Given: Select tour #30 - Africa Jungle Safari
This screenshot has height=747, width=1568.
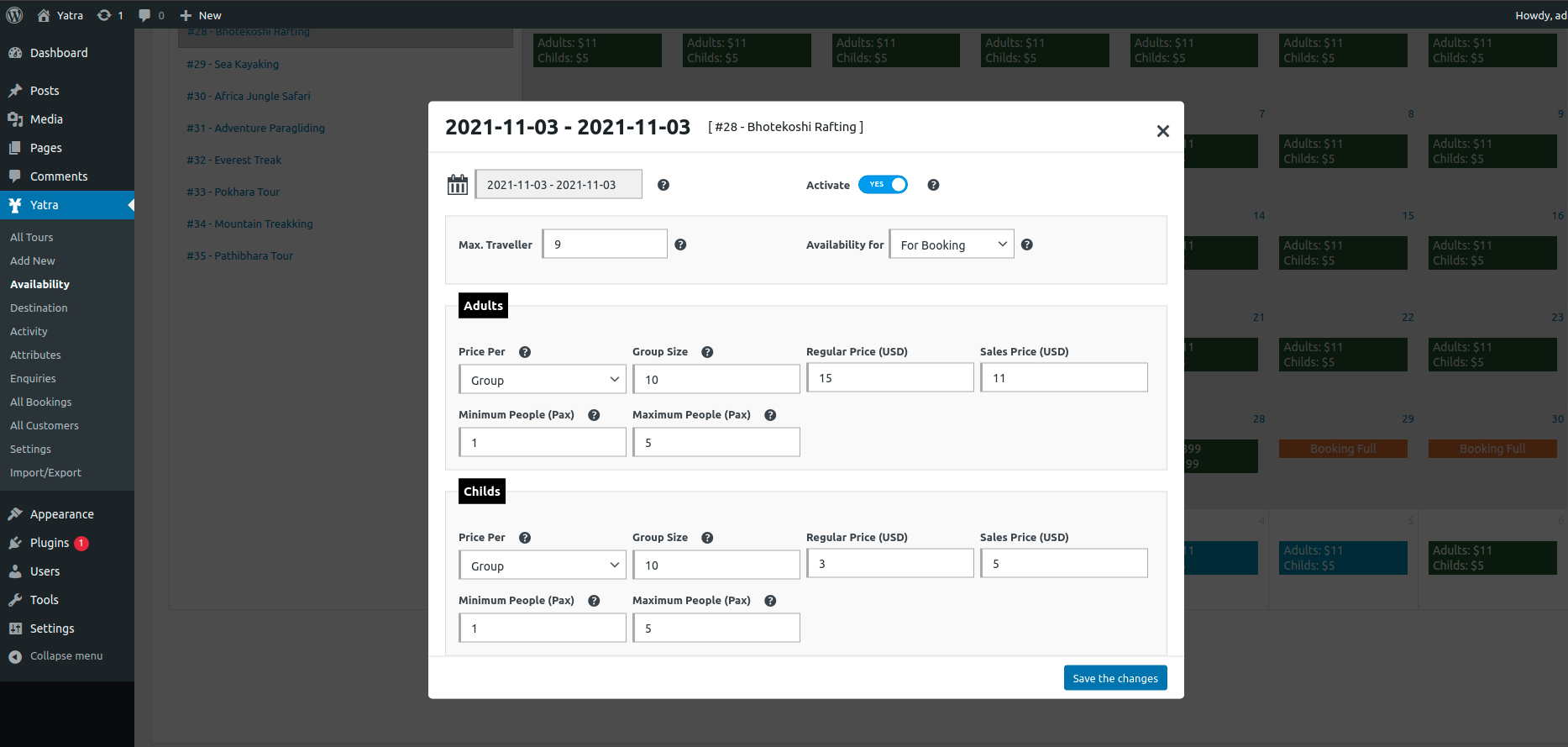Looking at the screenshot, I should pyautogui.click(x=249, y=97).
